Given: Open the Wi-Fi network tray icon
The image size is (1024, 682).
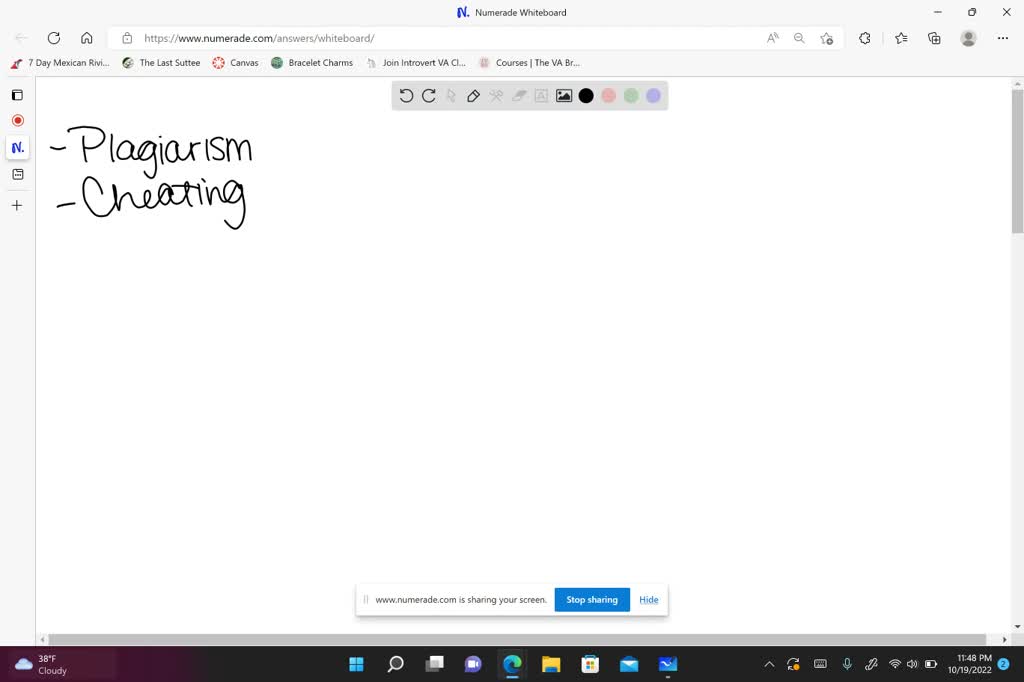Looking at the screenshot, I should pyautogui.click(x=895, y=664).
